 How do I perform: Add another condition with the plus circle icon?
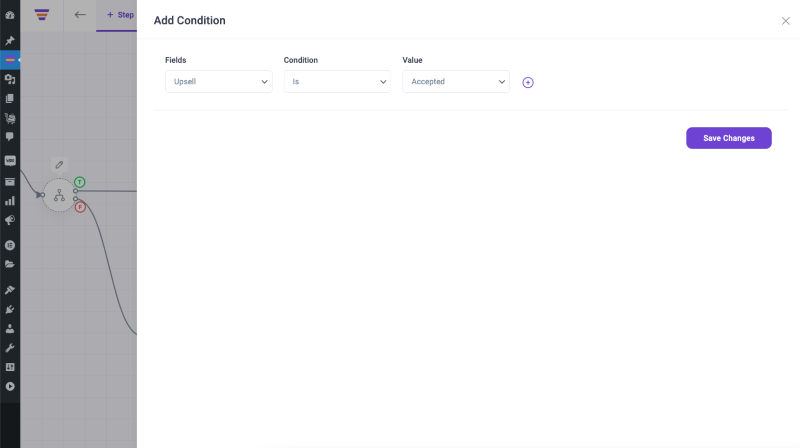[x=528, y=82]
